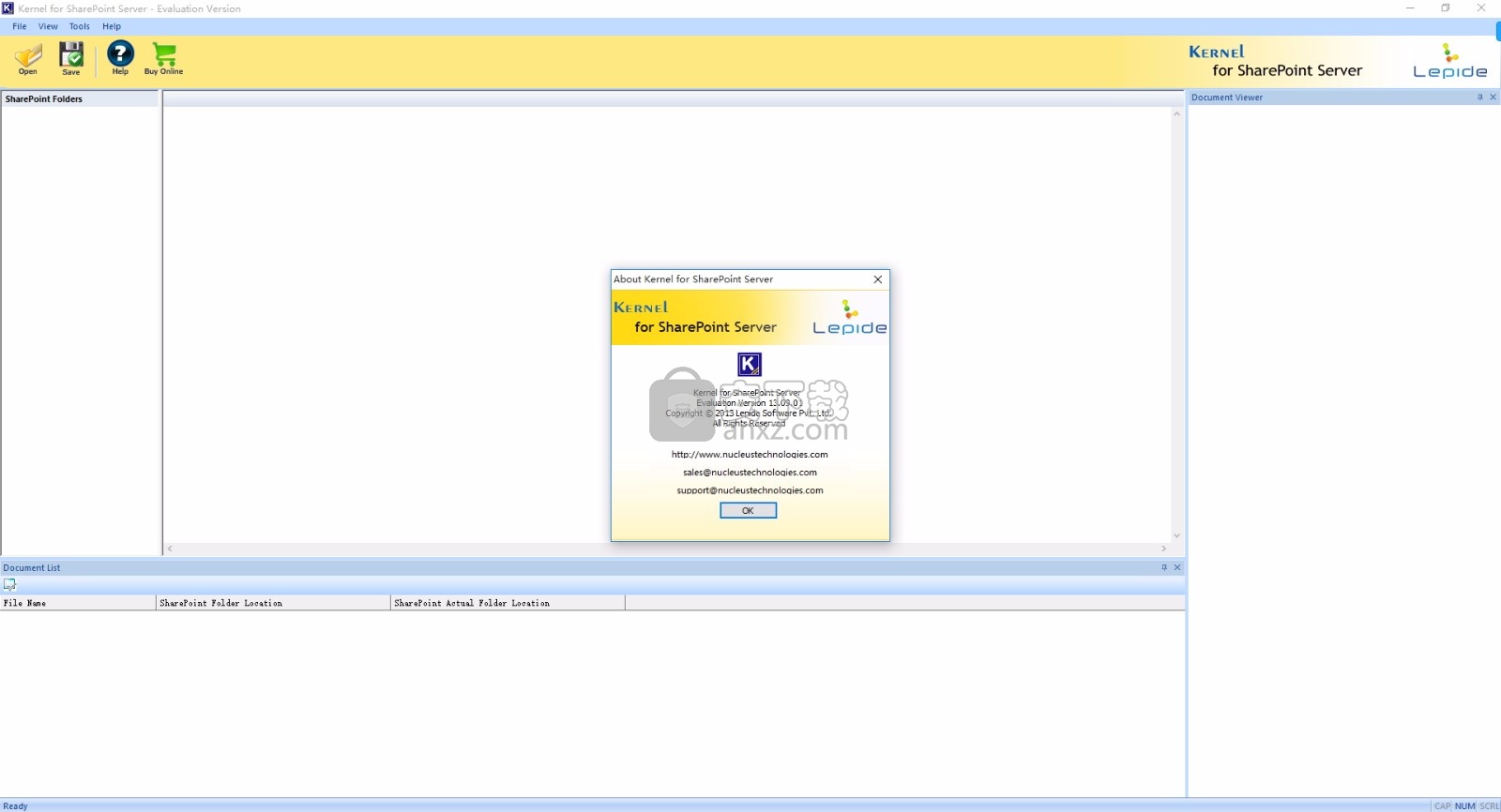This screenshot has height=812, width=1501.
Task: Click SharePoint Actual Folder Location column header
Action: click(508, 603)
